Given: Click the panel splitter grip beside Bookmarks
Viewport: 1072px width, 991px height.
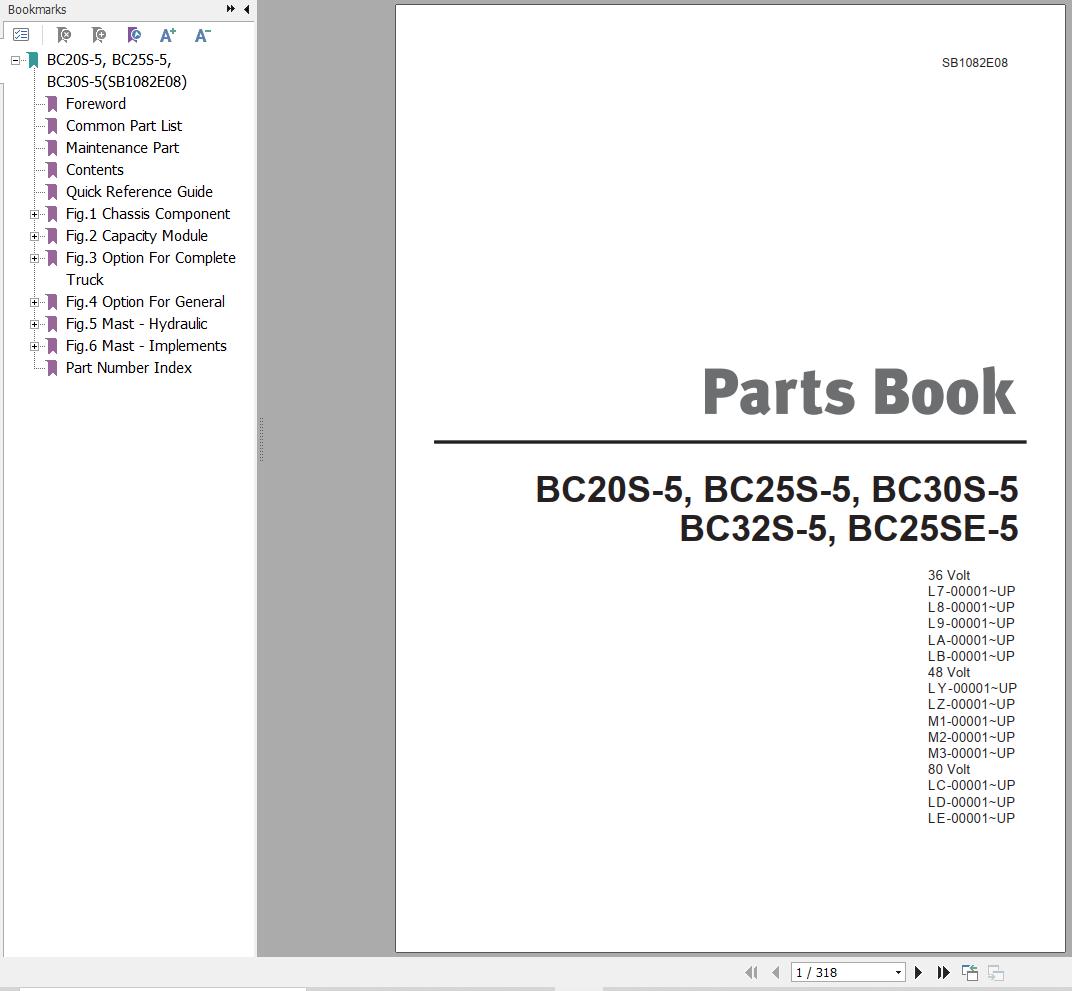Looking at the screenshot, I should (261, 439).
